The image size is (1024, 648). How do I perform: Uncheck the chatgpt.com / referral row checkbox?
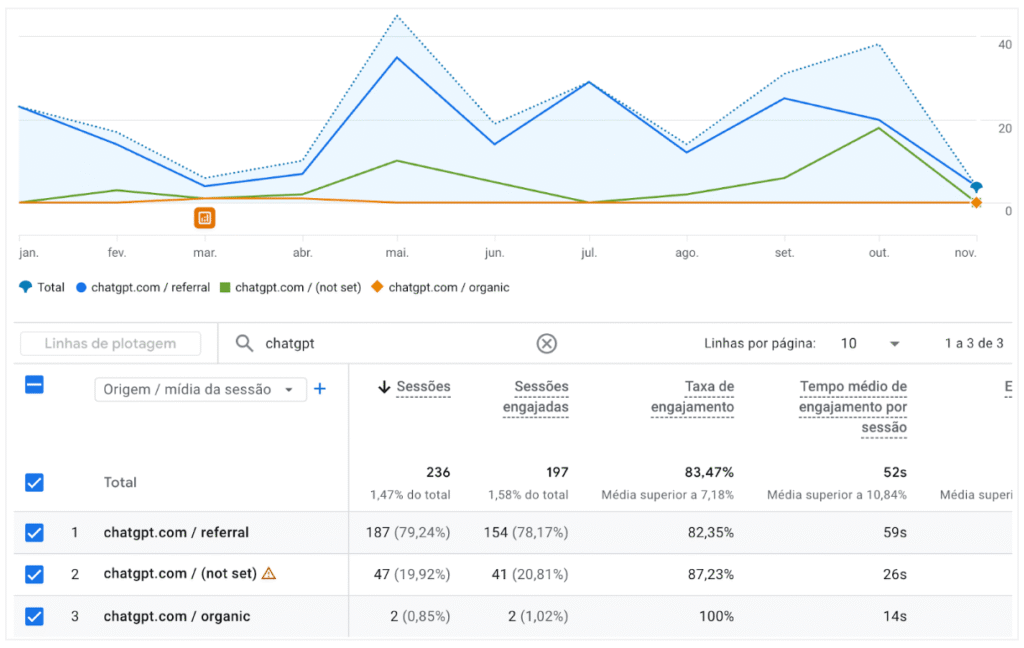coord(34,533)
